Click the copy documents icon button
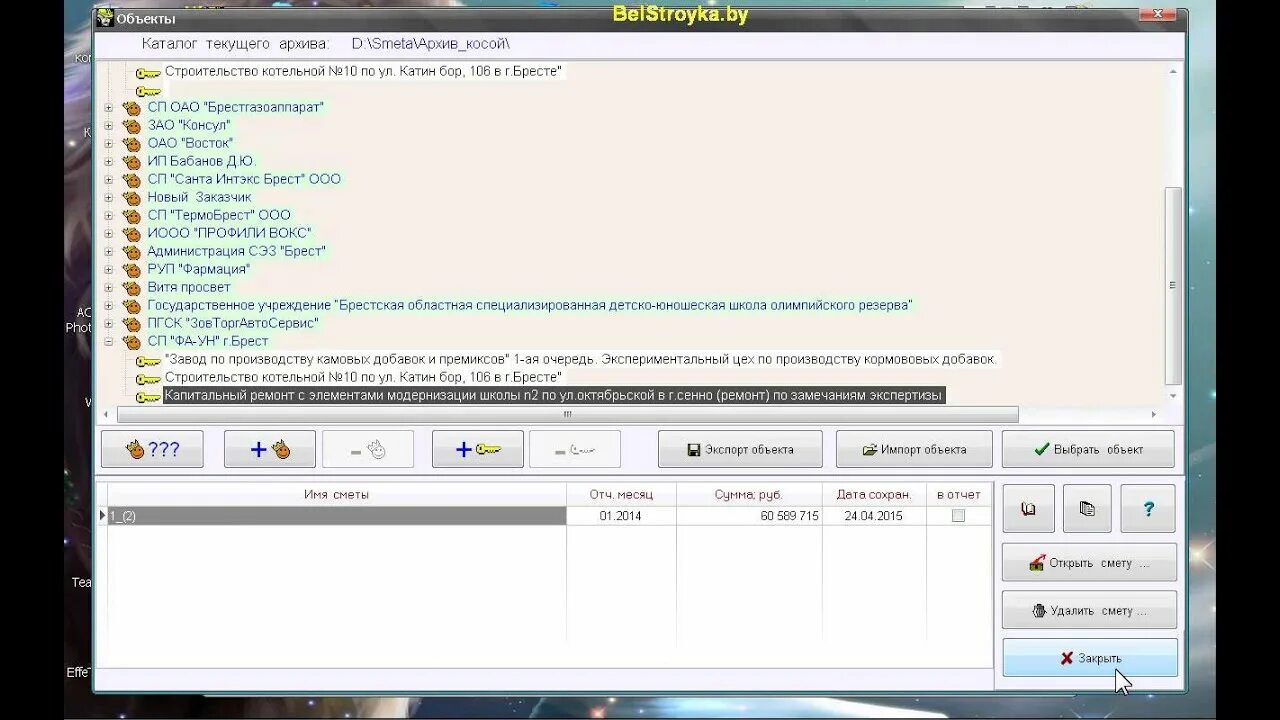Viewport: 1280px width, 720px height. (1087, 508)
